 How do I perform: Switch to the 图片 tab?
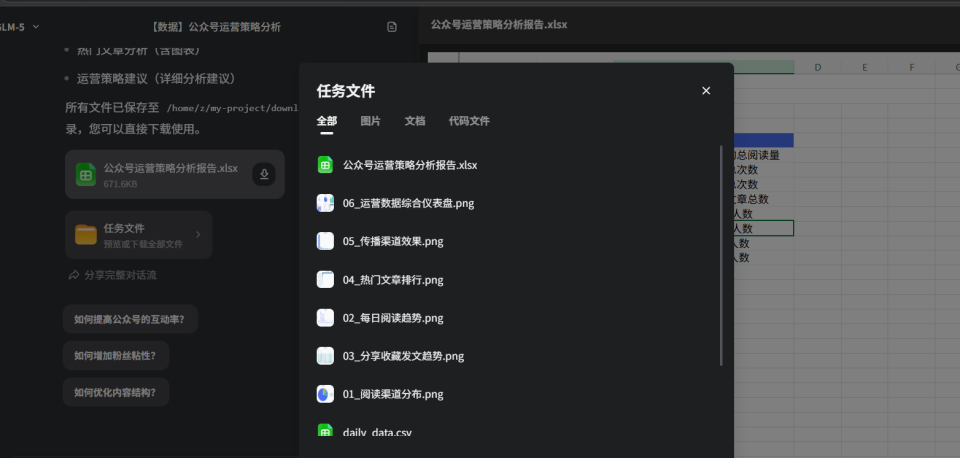coord(370,121)
